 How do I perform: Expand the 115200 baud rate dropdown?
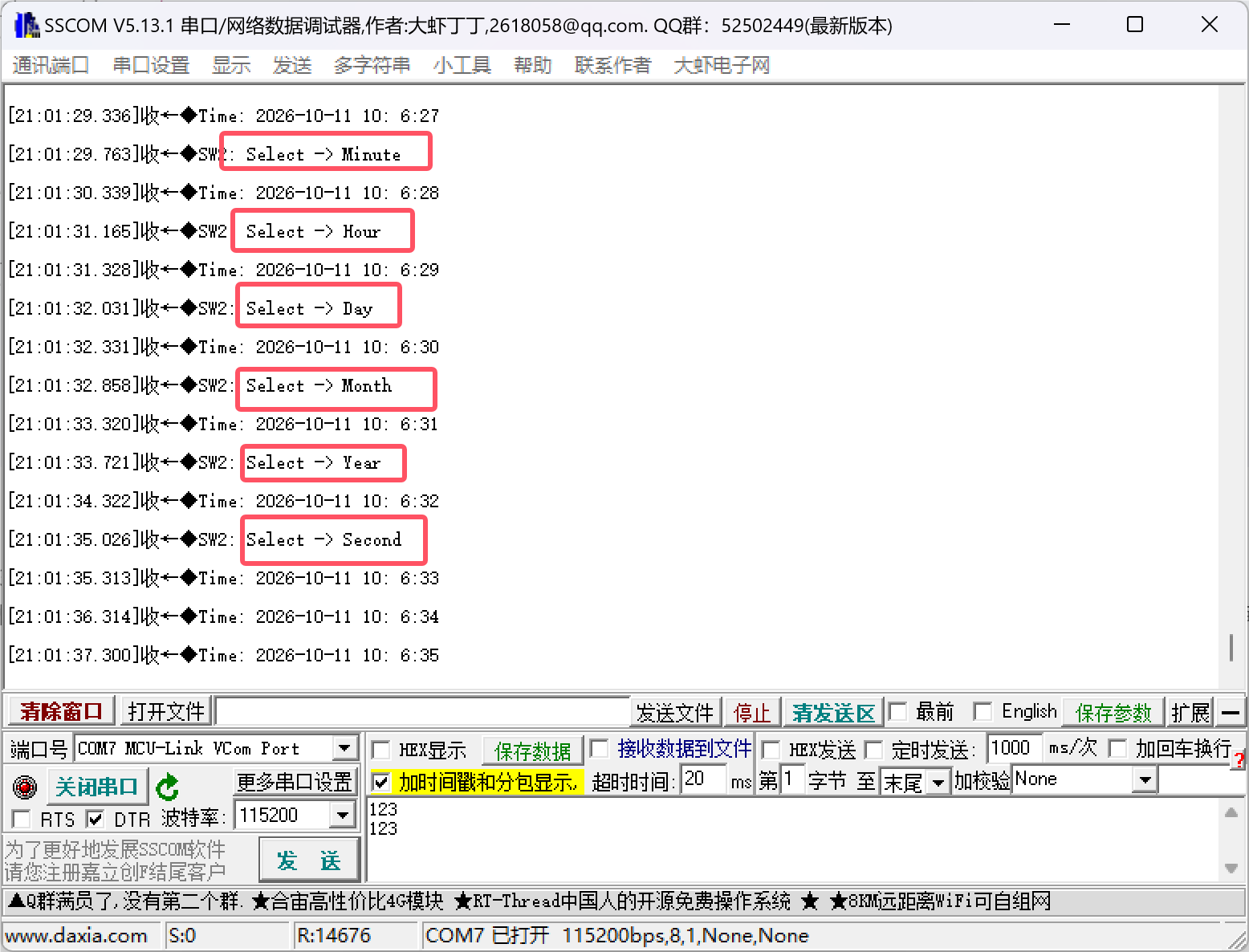click(343, 816)
